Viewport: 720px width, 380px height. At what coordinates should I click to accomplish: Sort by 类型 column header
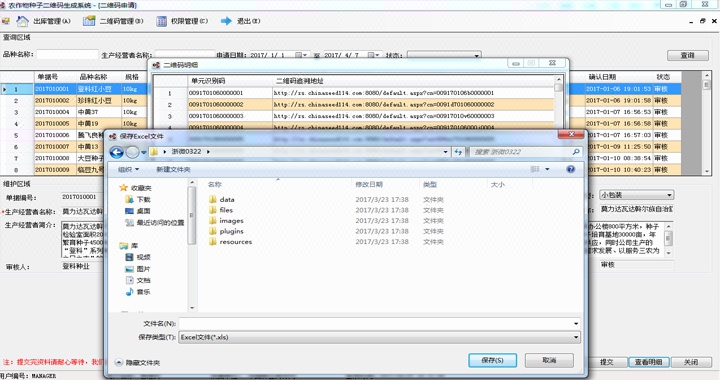coord(430,184)
